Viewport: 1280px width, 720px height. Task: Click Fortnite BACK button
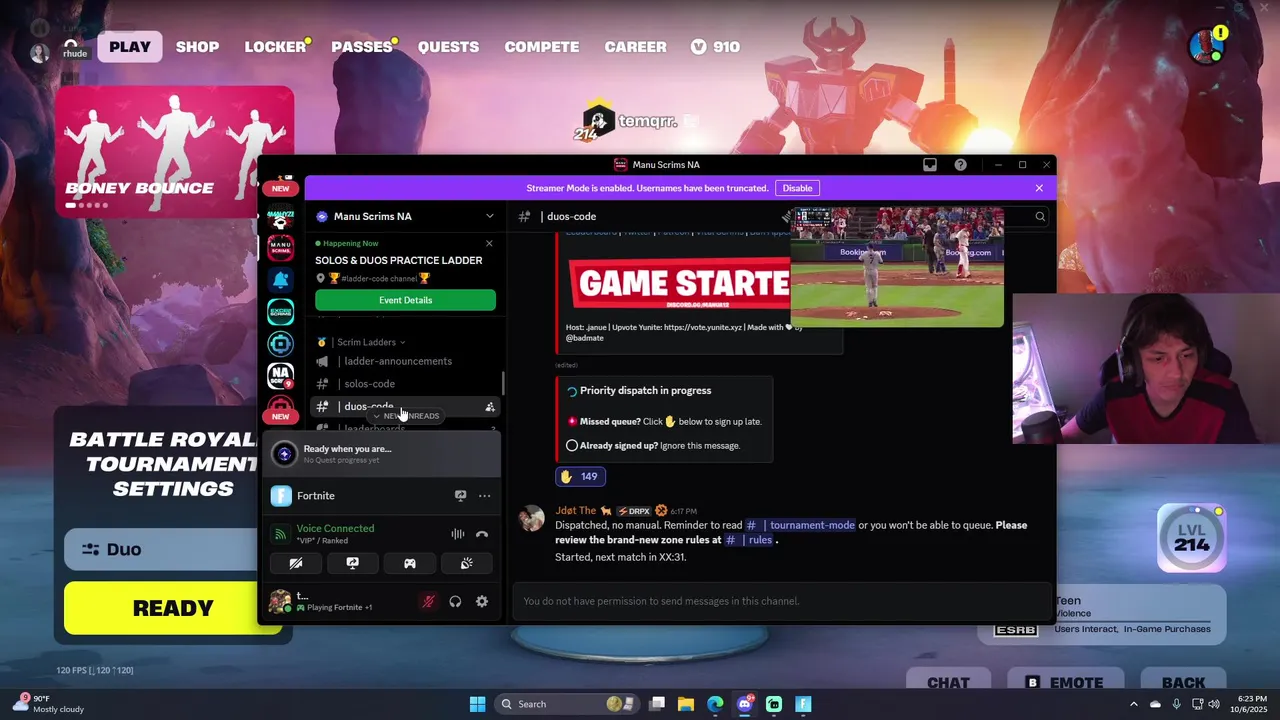point(1183,682)
